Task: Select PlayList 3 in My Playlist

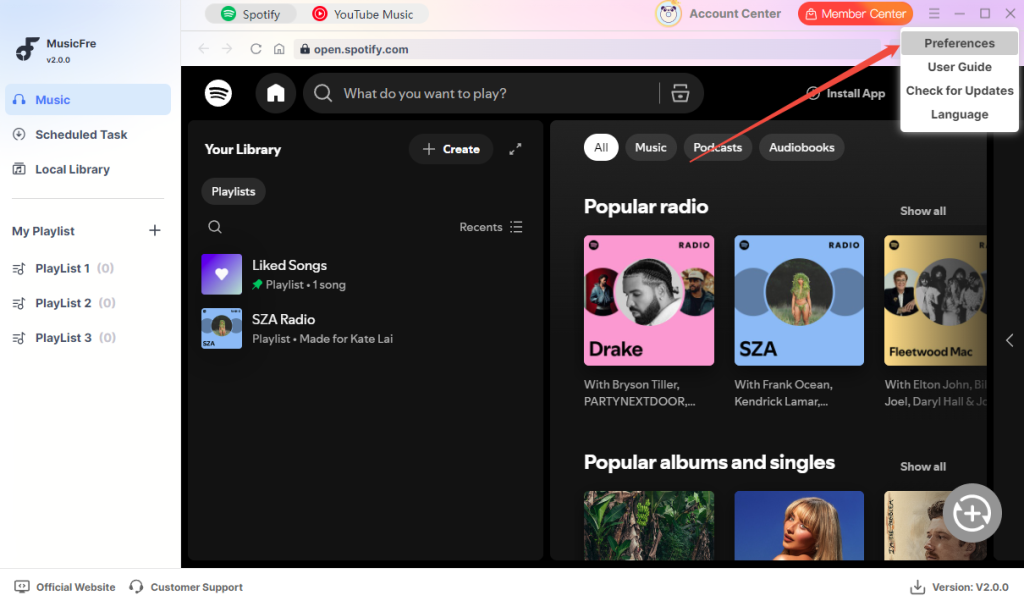Action: pyautogui.click(x=64, y=338)
